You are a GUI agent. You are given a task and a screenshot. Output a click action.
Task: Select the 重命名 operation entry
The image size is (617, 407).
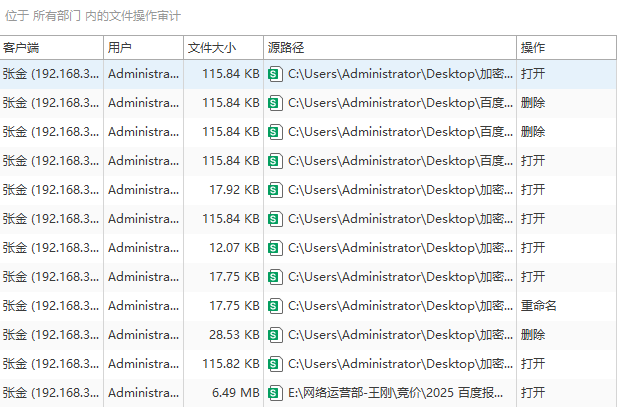click(538, 305)
